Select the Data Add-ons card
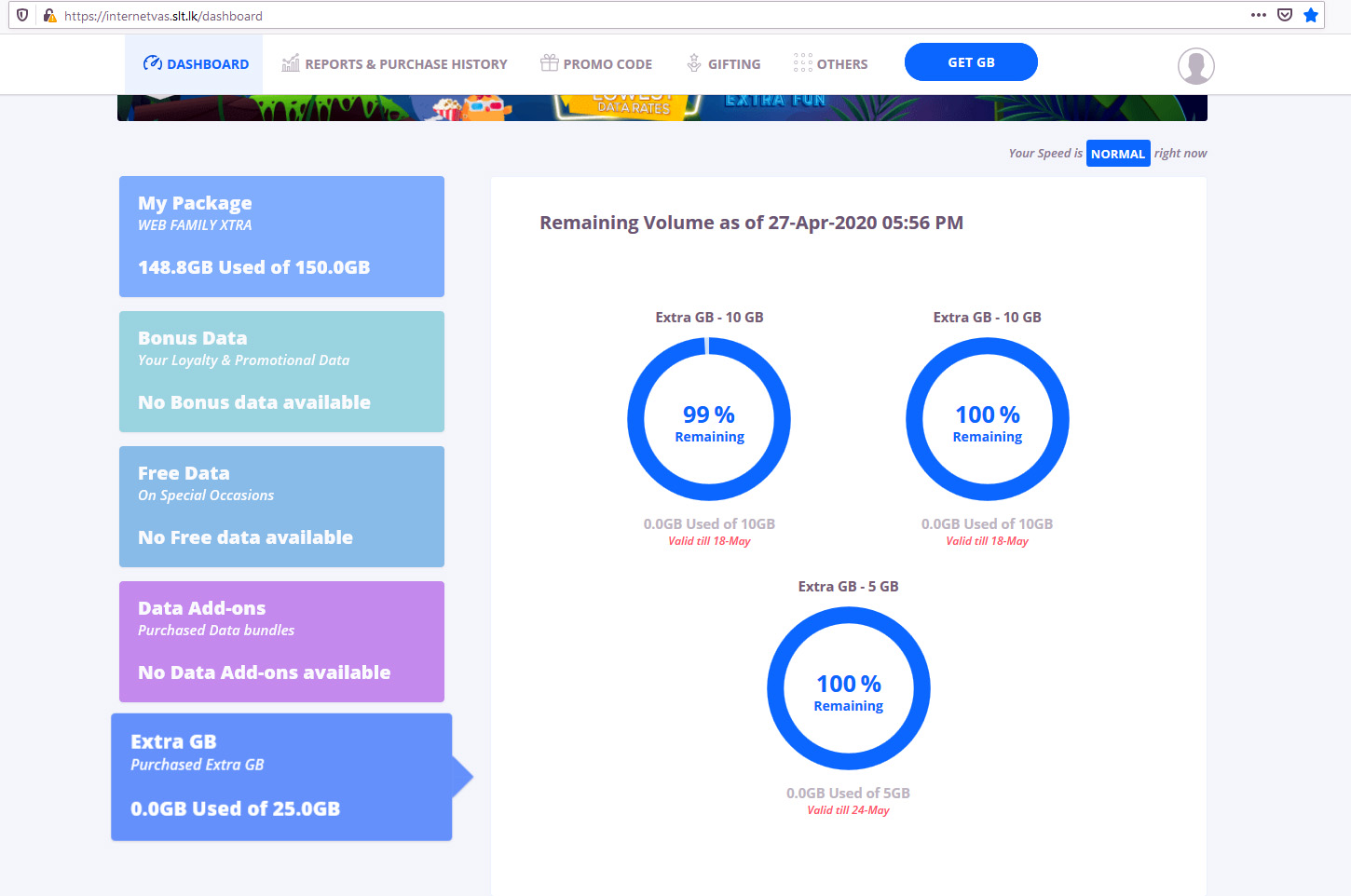1351x896 pixels. tap(281, 642)
